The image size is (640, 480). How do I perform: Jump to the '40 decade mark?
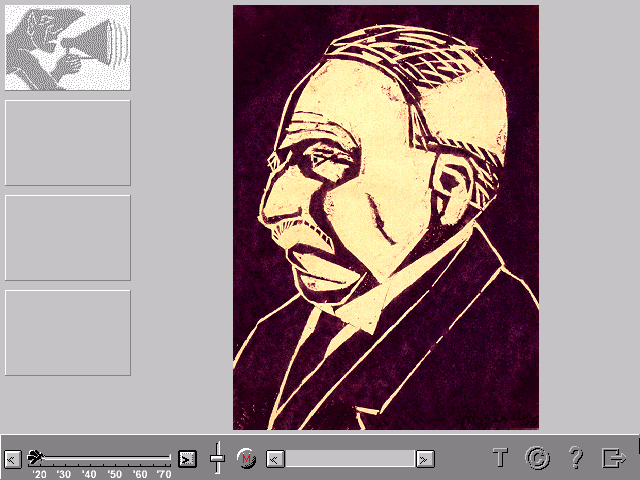89,474
